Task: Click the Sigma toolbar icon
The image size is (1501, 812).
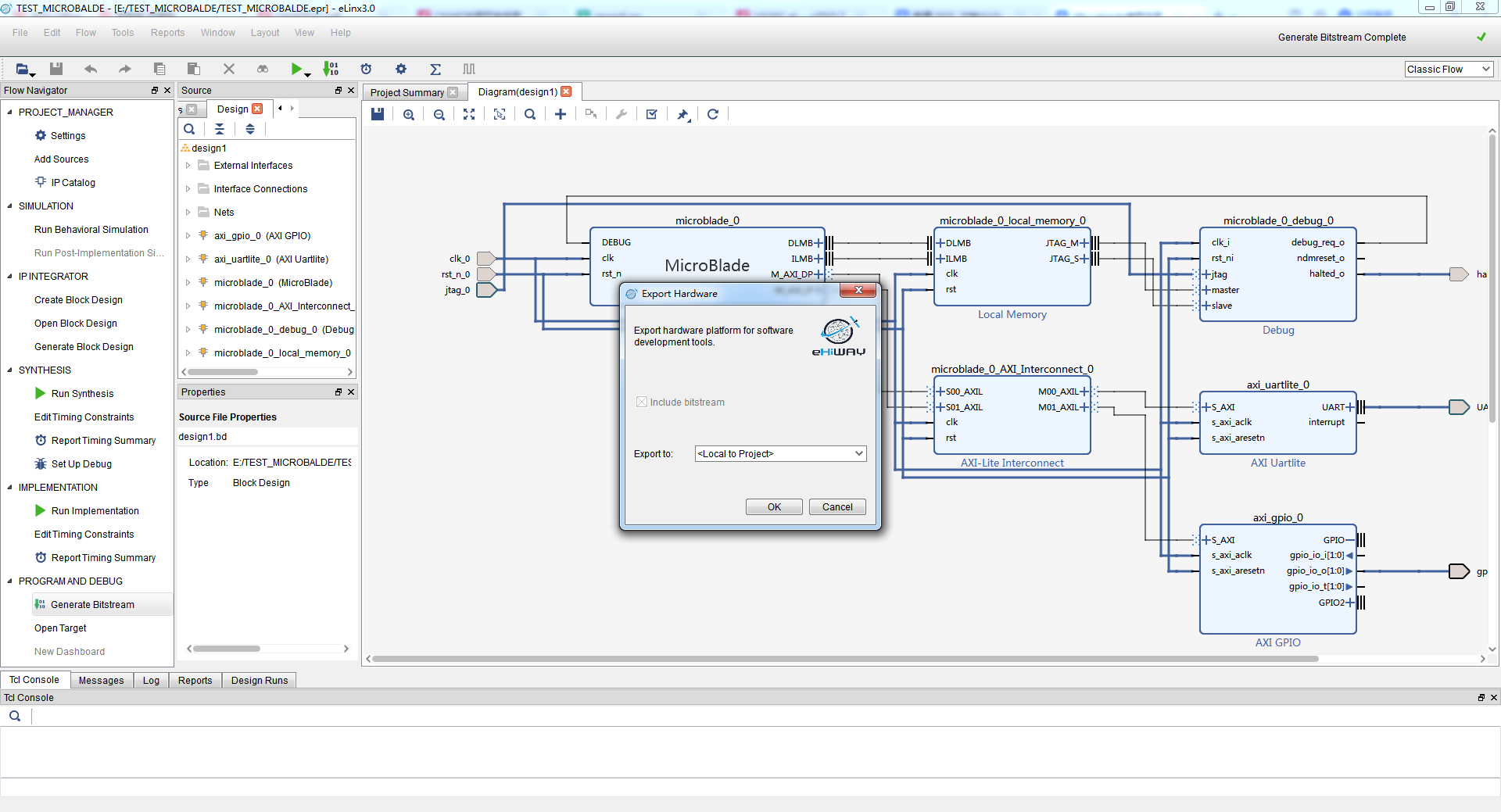Action: (435, 69)
